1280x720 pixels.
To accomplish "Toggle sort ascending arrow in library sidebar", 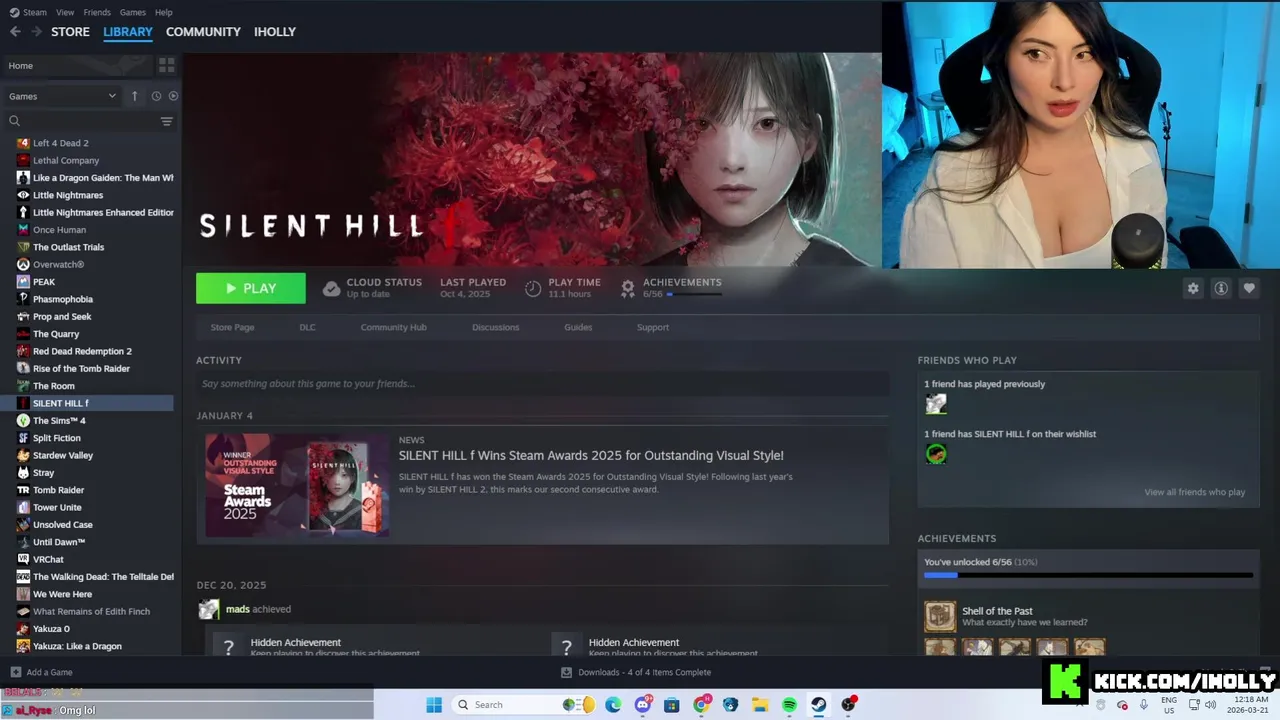I will (134, 96).
